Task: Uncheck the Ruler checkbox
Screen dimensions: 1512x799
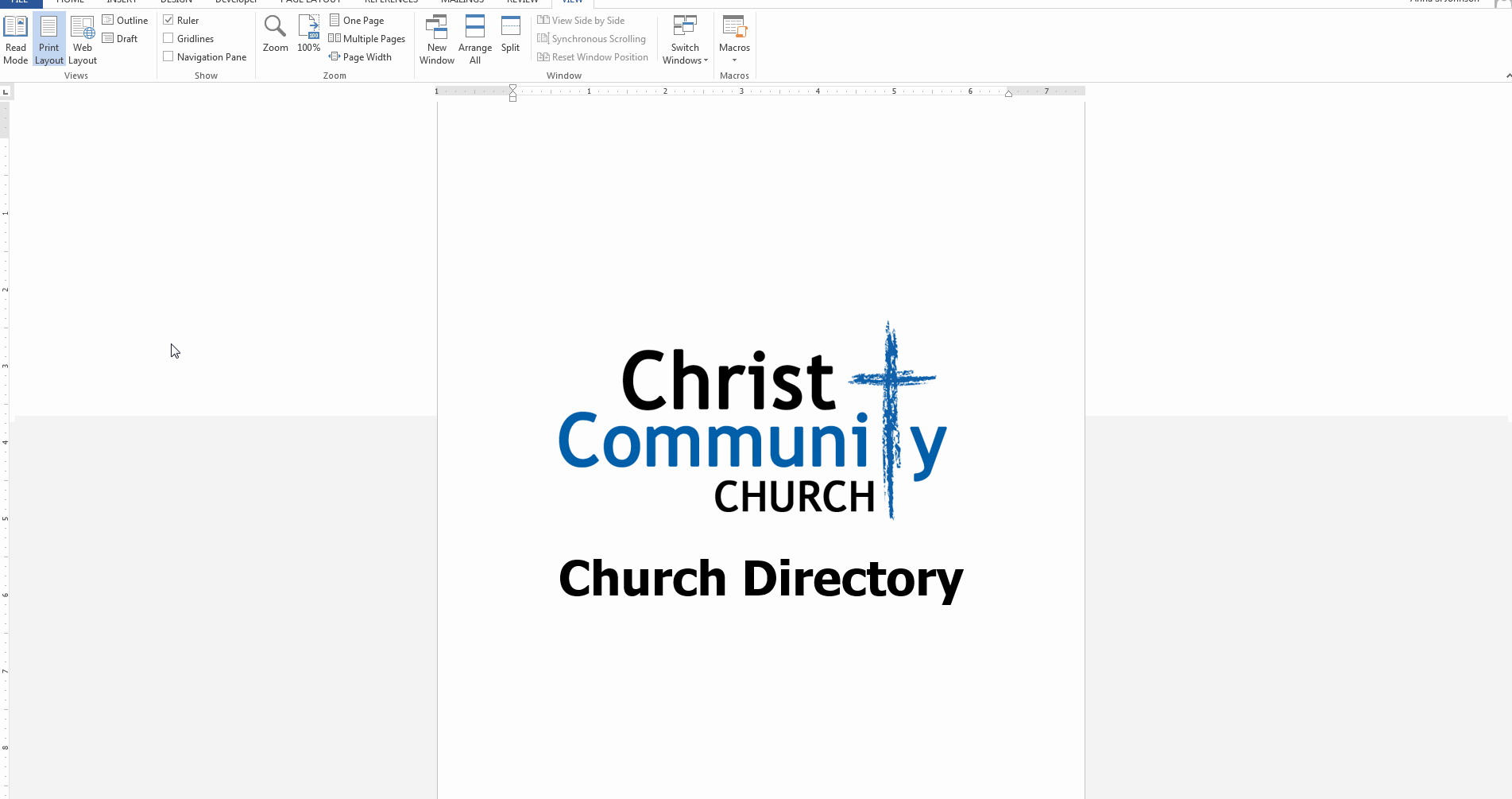Action: click(x=168, y=20)
